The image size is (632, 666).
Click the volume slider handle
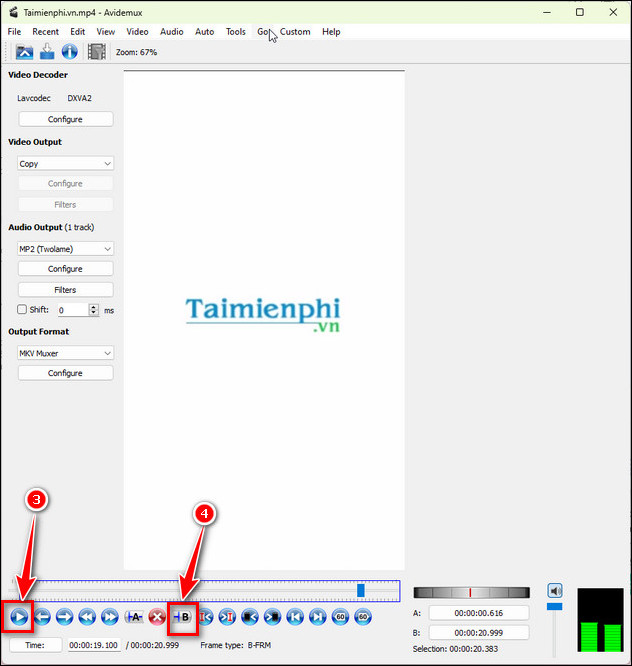tap(554, 606)
